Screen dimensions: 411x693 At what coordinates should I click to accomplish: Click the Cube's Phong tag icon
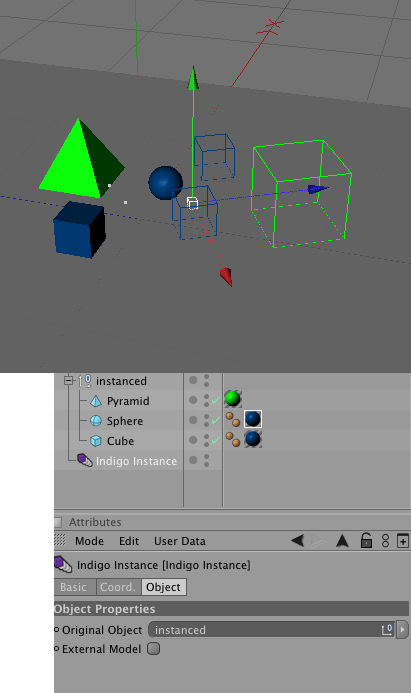[x=233, y=439]
